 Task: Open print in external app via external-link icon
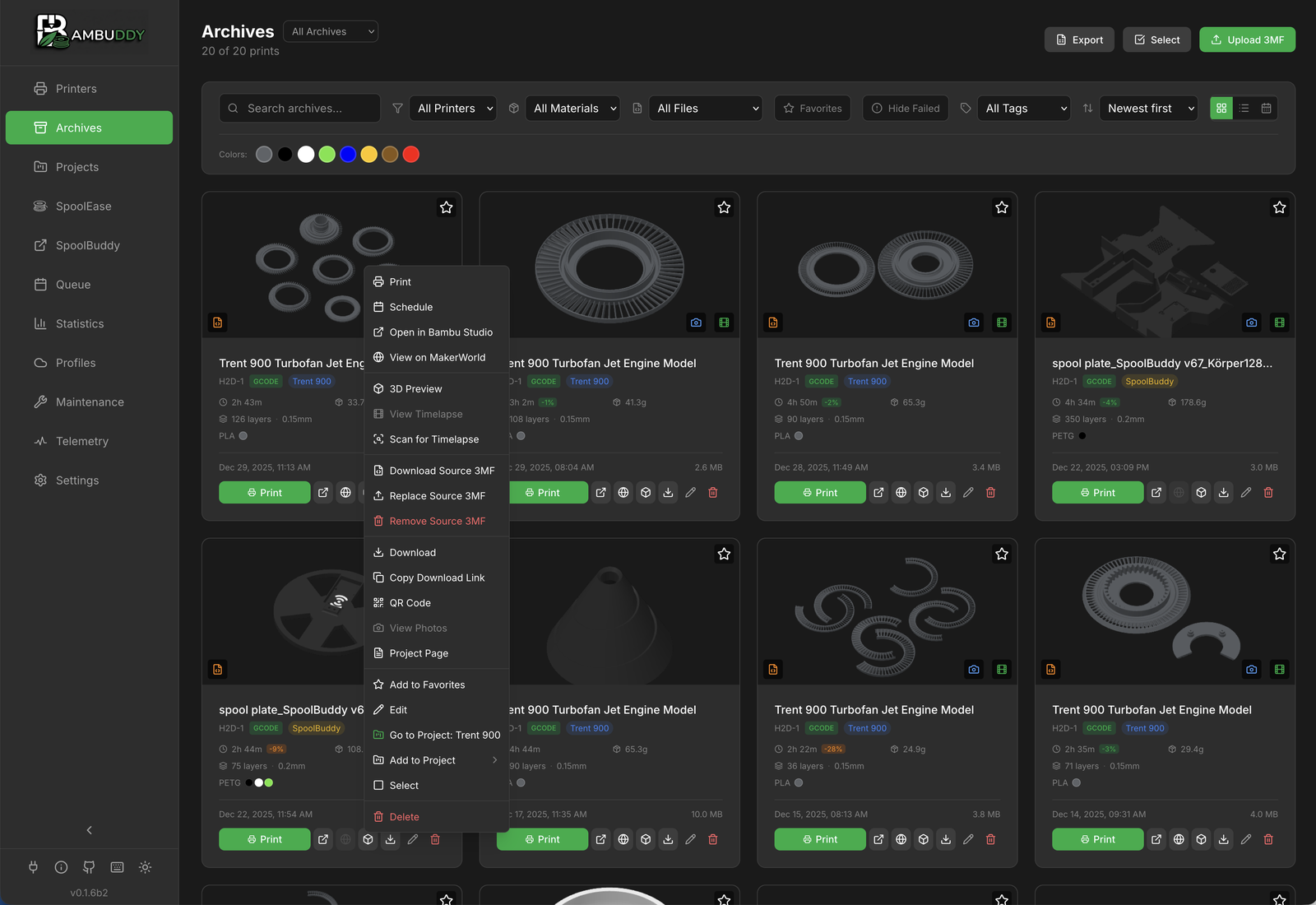pos(878,492)
